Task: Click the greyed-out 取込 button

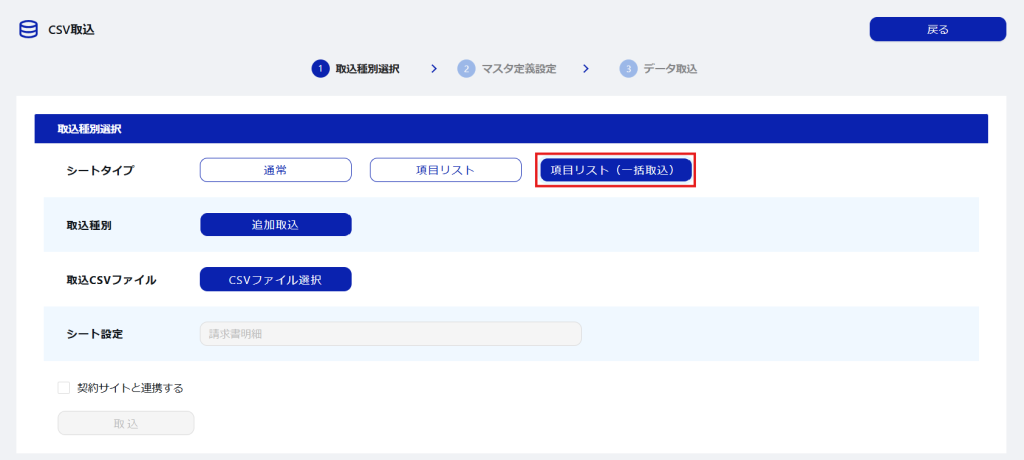Action: click(x=125, y=423)
